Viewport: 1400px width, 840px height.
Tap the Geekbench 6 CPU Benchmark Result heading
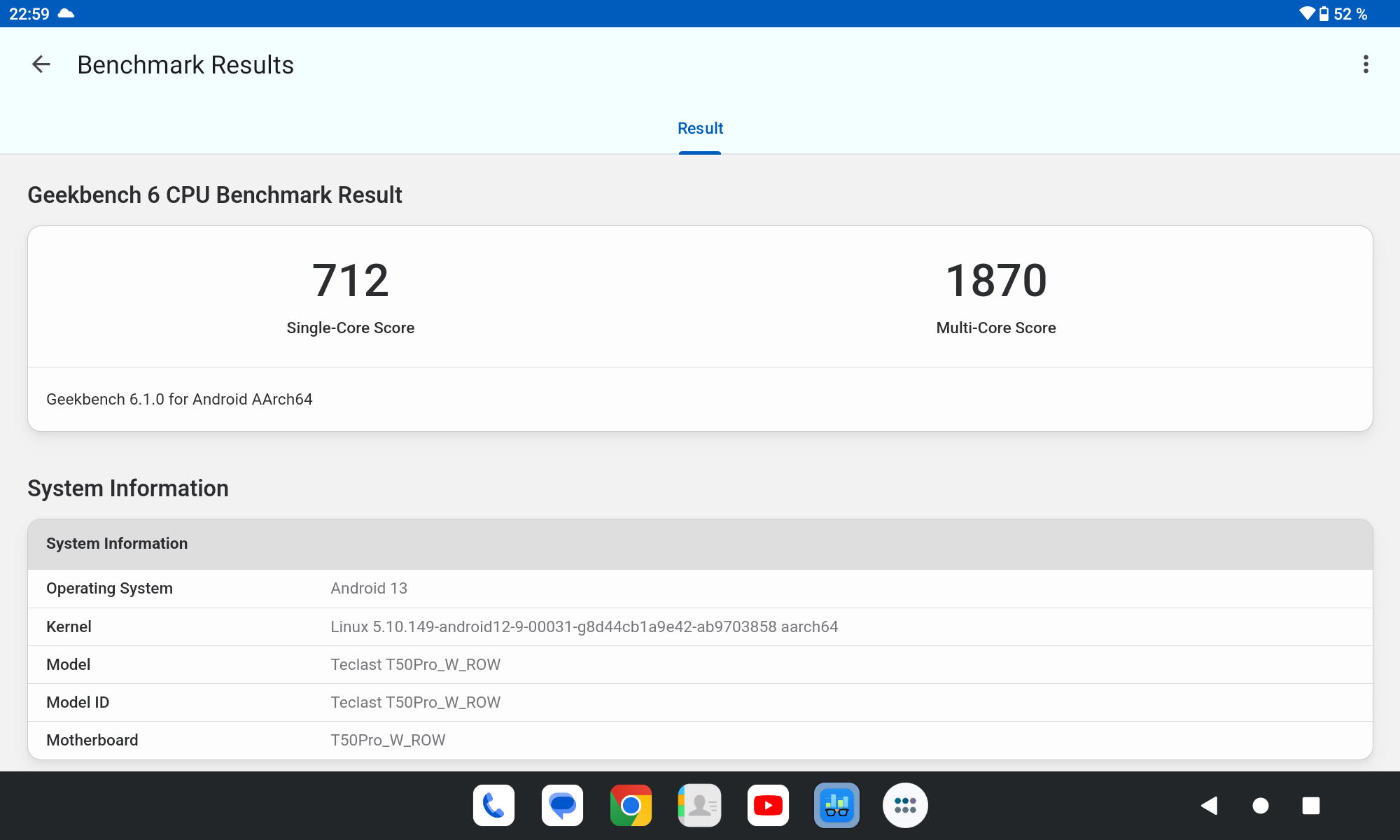pos(215,195)
